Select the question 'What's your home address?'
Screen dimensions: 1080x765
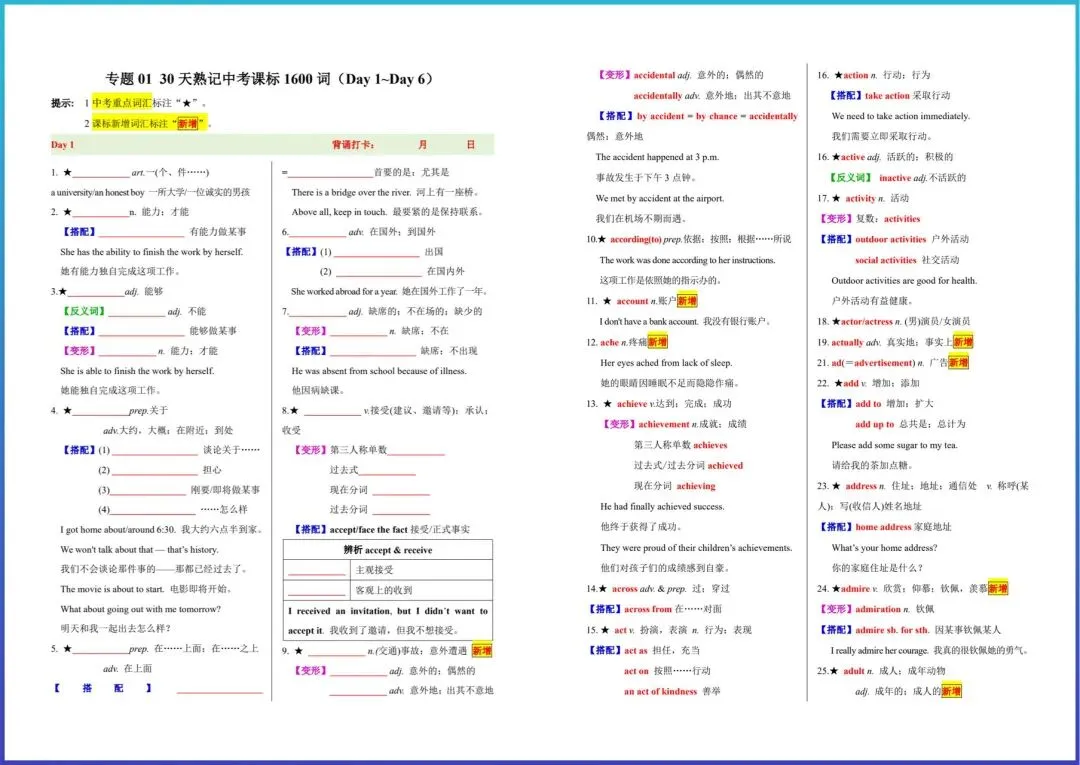click(x=884, y=548)
